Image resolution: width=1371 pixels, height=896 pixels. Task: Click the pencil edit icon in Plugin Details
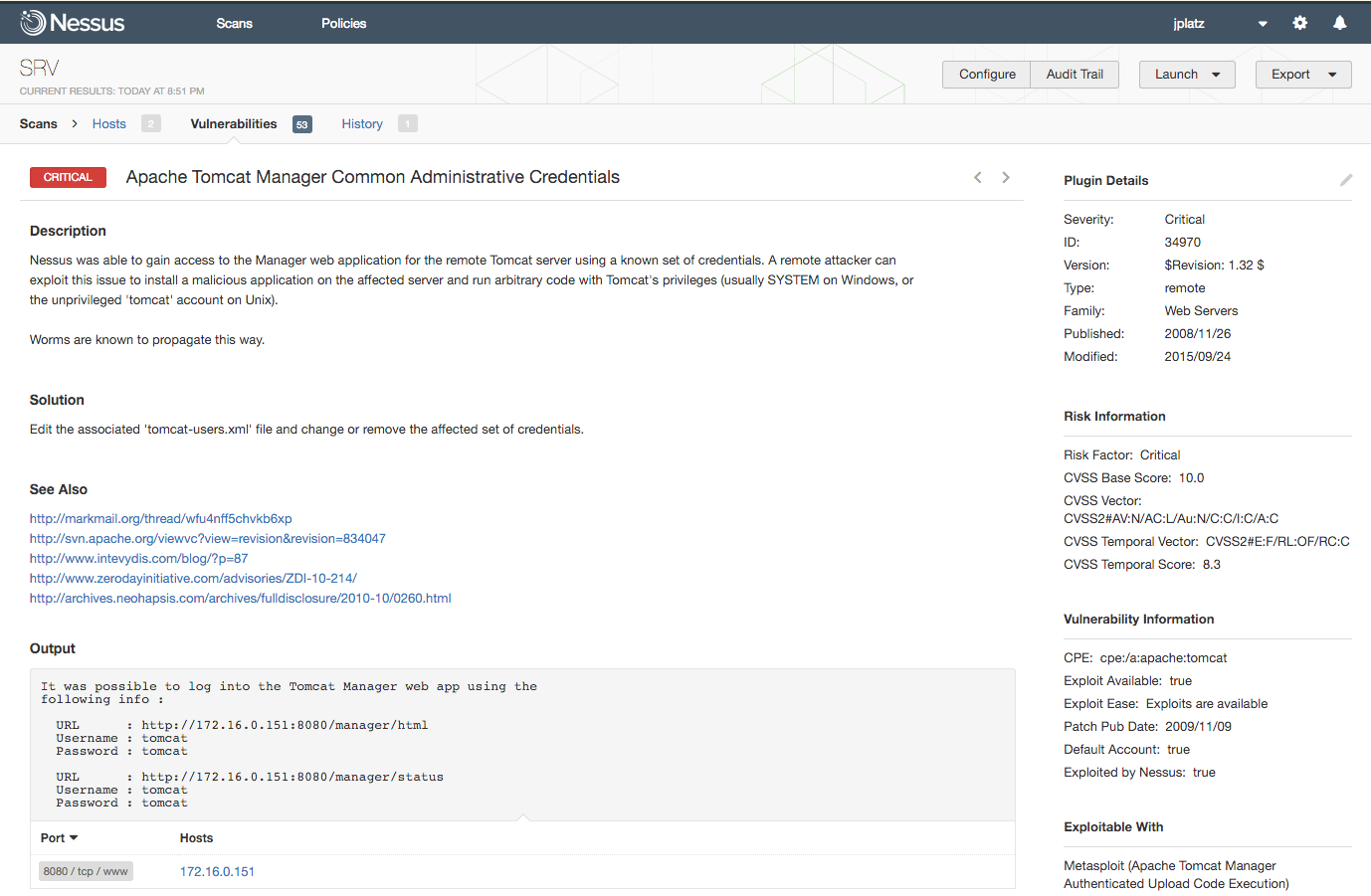(x=1345, y=180)
